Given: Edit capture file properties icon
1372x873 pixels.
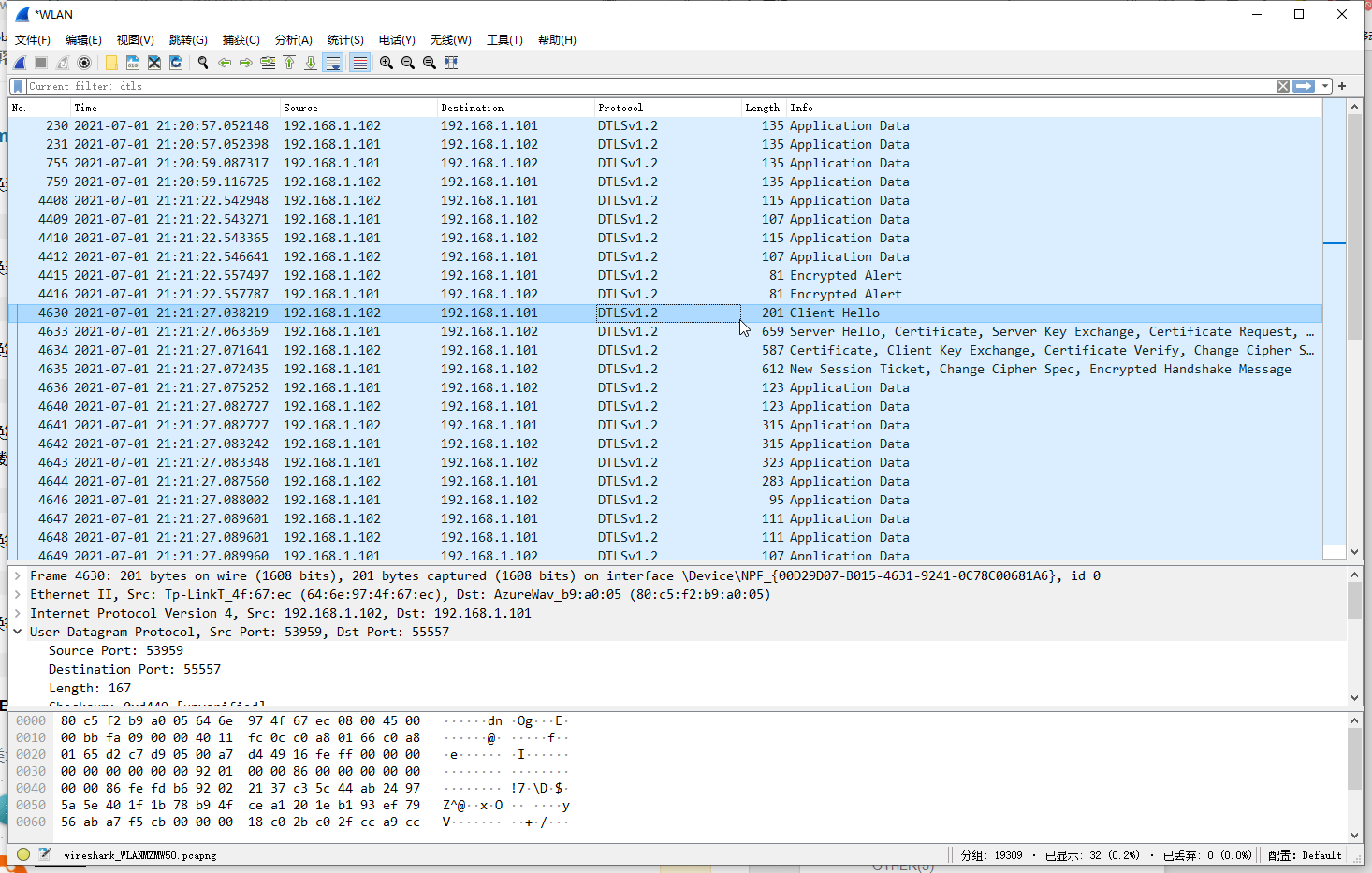Looking at the screenshot, I should [x=44, y=854].
